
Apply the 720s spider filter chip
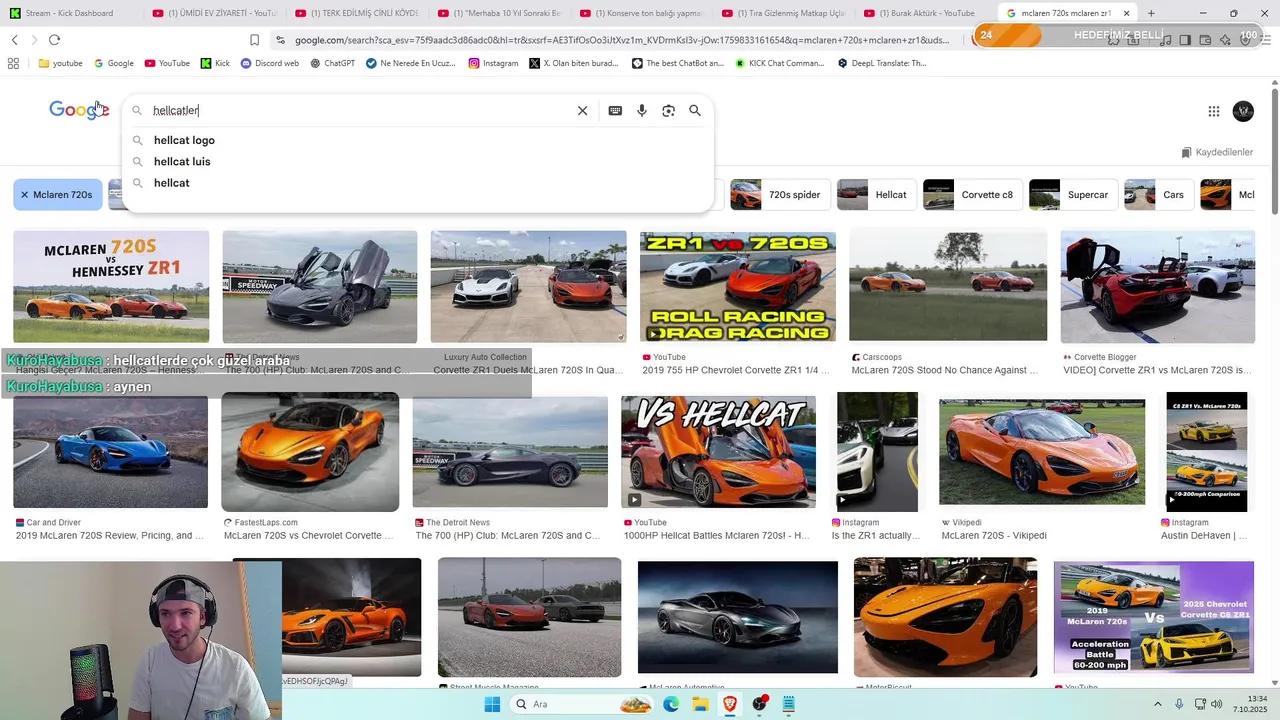pos(779,195)
